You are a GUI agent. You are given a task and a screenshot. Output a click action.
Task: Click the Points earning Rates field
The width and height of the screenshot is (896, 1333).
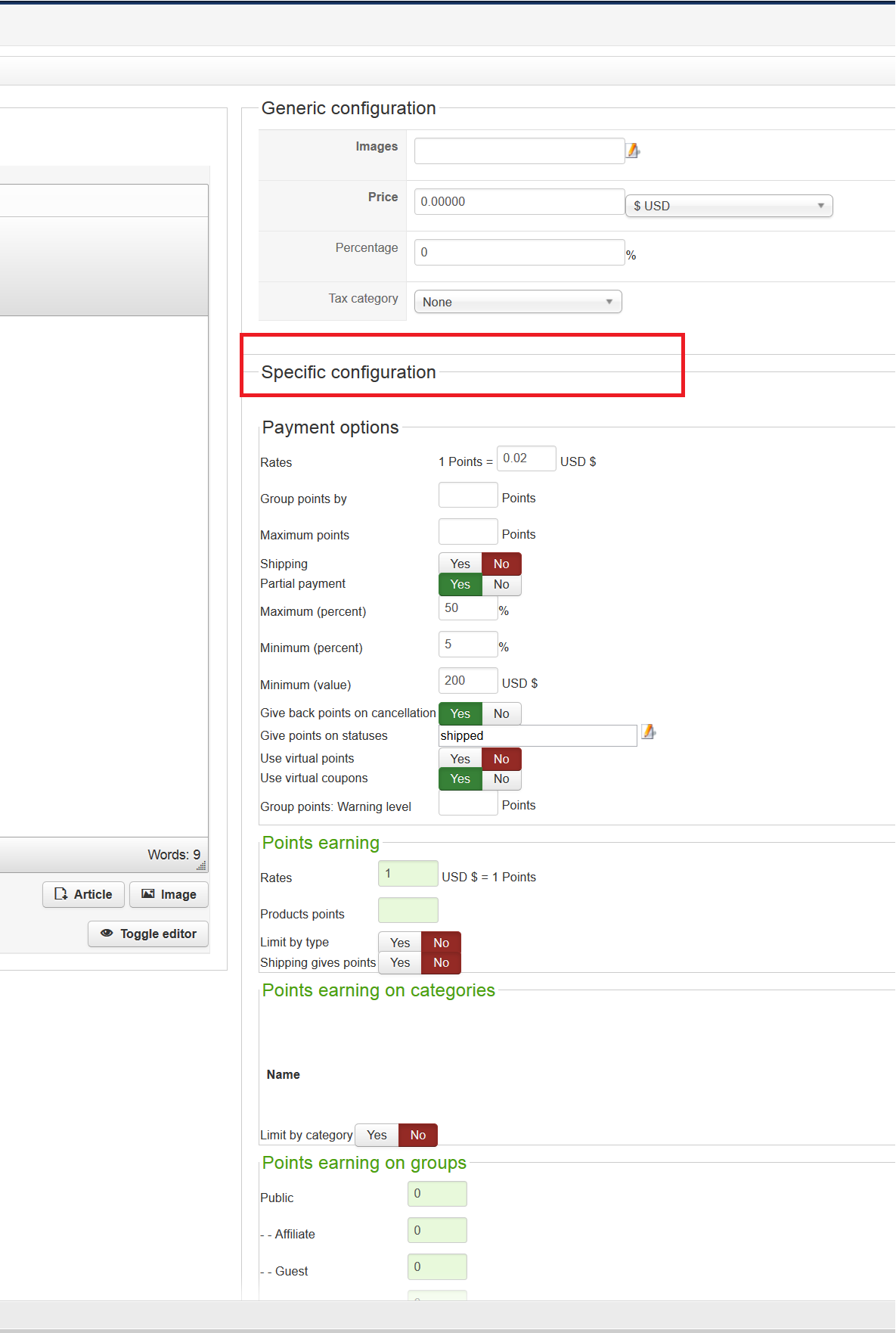[408, 873]
